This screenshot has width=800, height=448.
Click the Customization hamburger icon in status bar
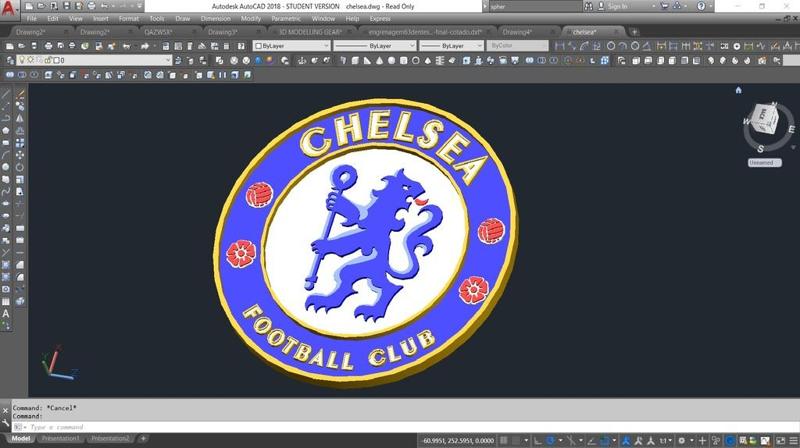793,440
